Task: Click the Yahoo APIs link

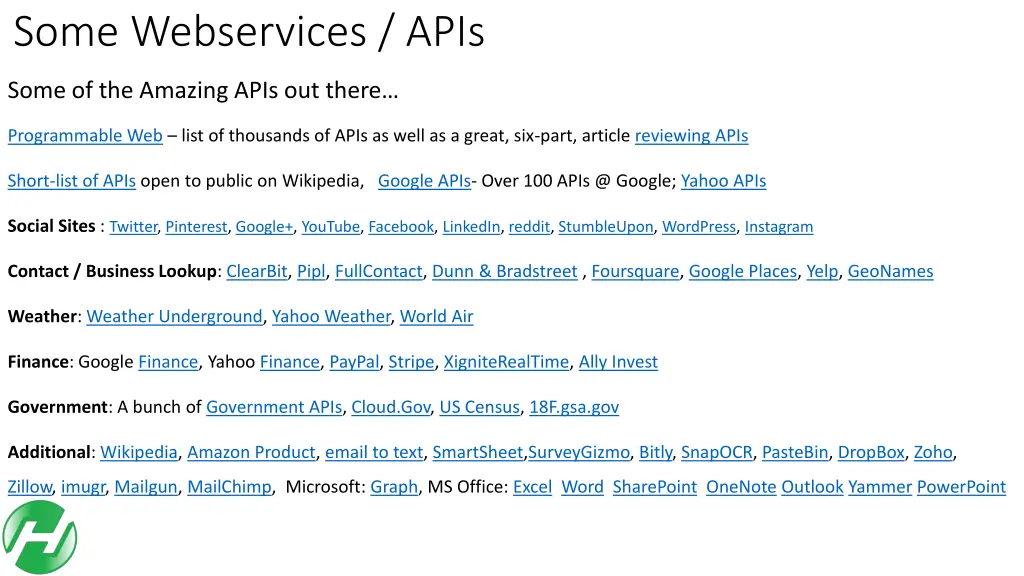Action: [723, 181]
